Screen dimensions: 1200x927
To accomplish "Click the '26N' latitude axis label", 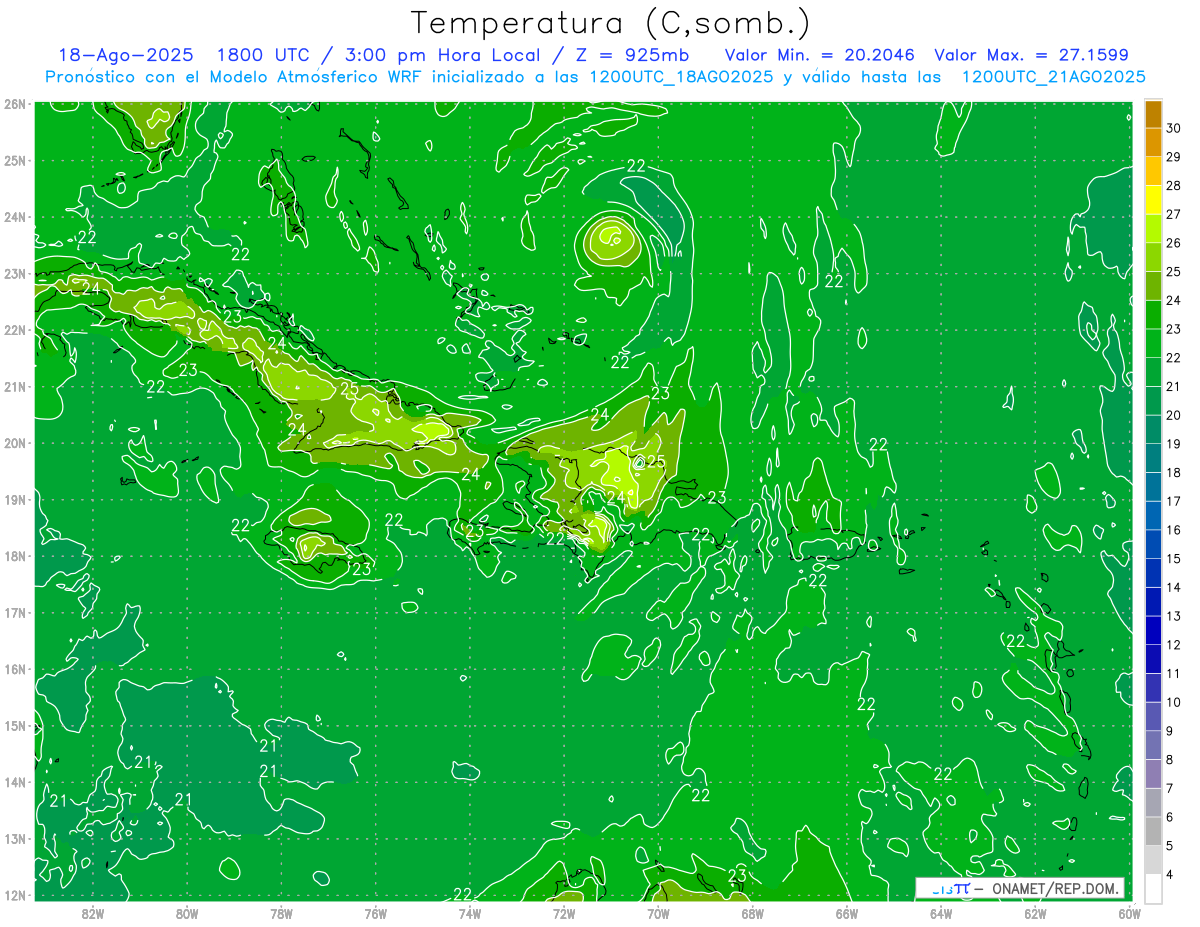I will coord(15,104).
